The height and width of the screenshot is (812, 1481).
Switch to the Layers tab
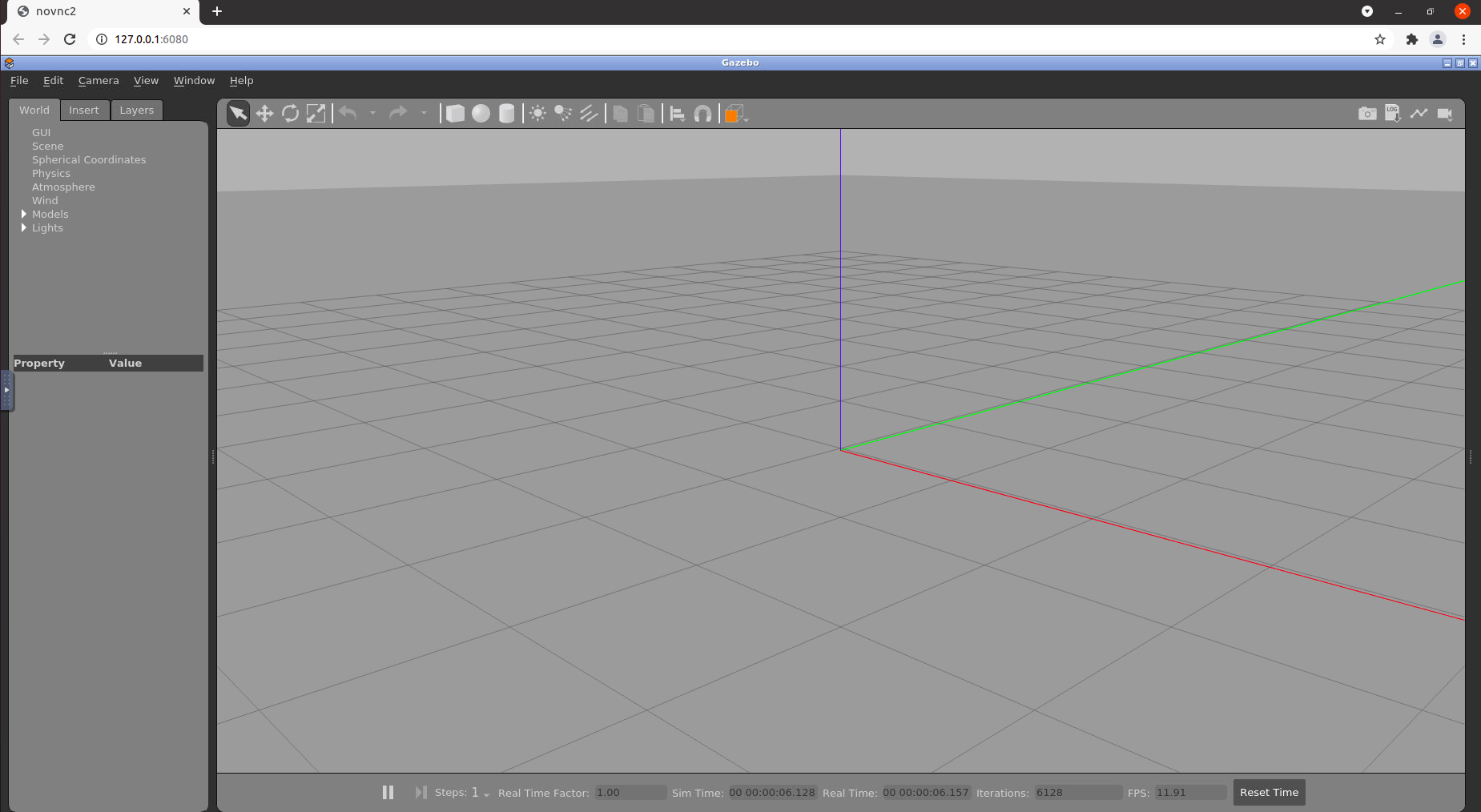tap(136, 111)
